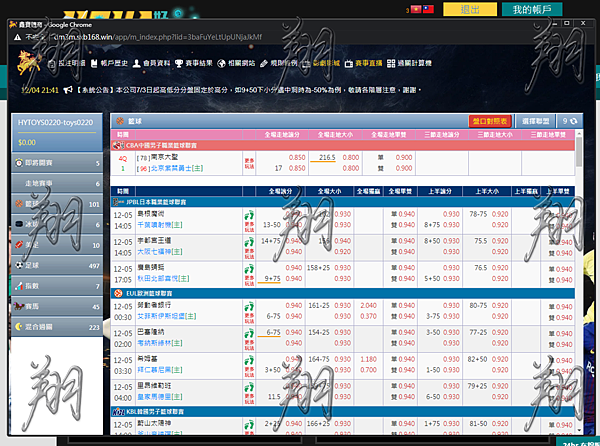This screenshot has width=600, height=446.
Task: Click the browser address bar URL
Action: [156, 37]
